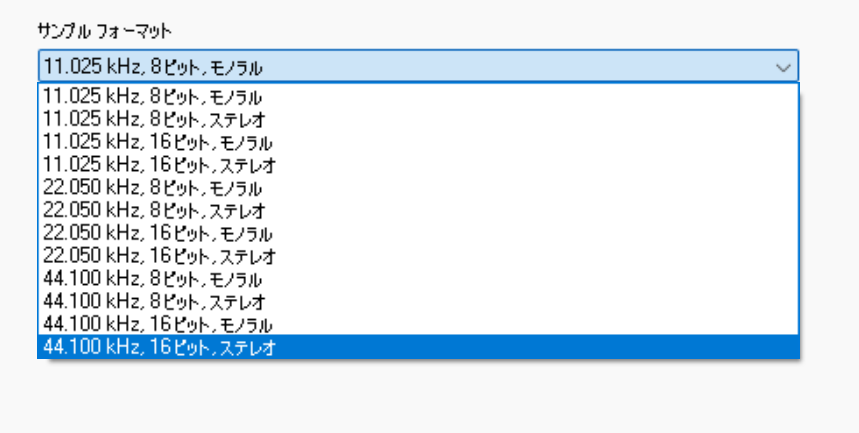Select 44.100 kHz, 8ビット, モノラル entry
Viewport: 859px width, 433px height.
(152, 279)
